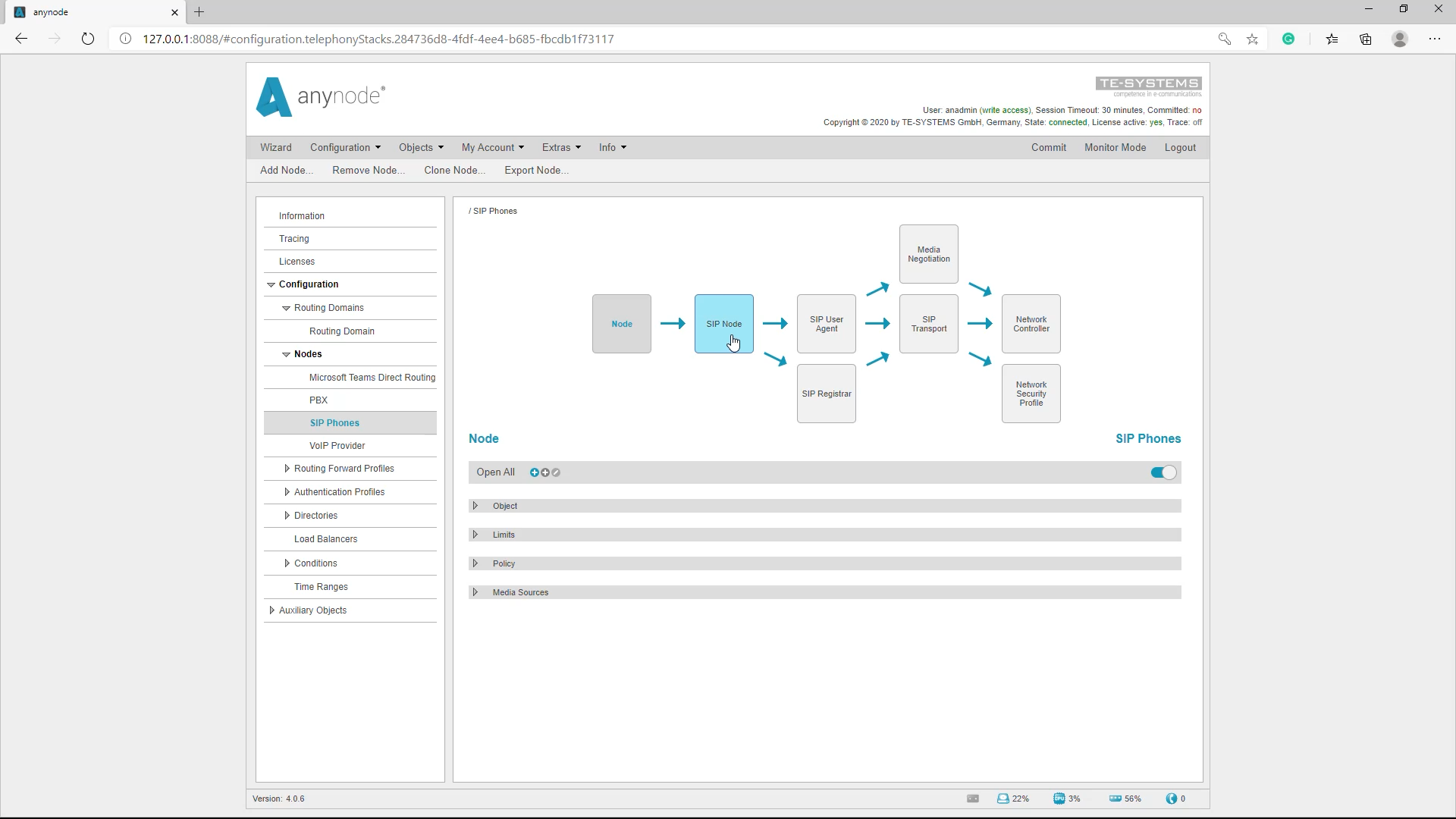The width and height of the screenshot is (1456, 819).
Task: Click the gray edit pencil icon beside Open All
Action: pos(556,472)
